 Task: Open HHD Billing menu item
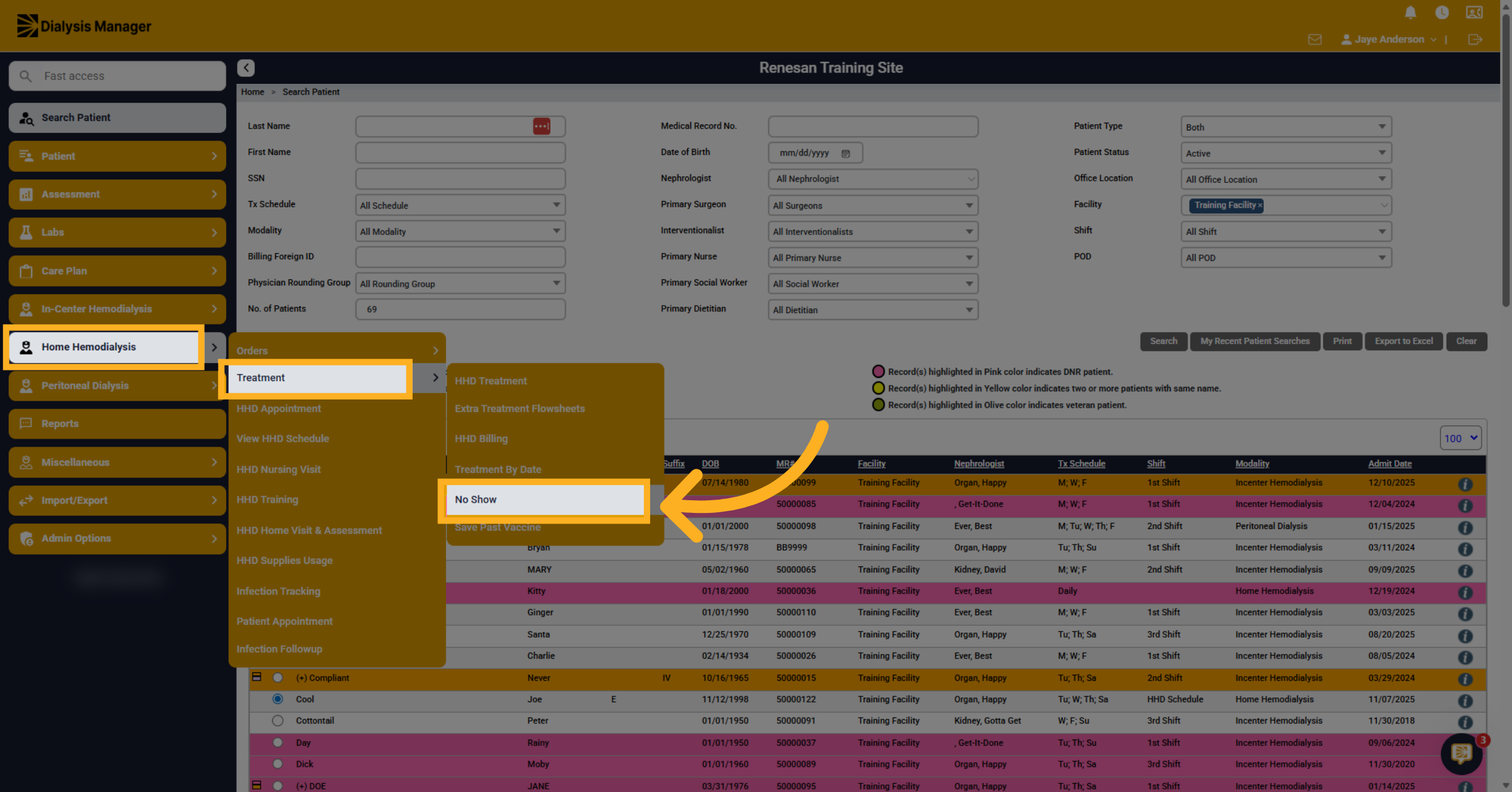coord(481,439)
